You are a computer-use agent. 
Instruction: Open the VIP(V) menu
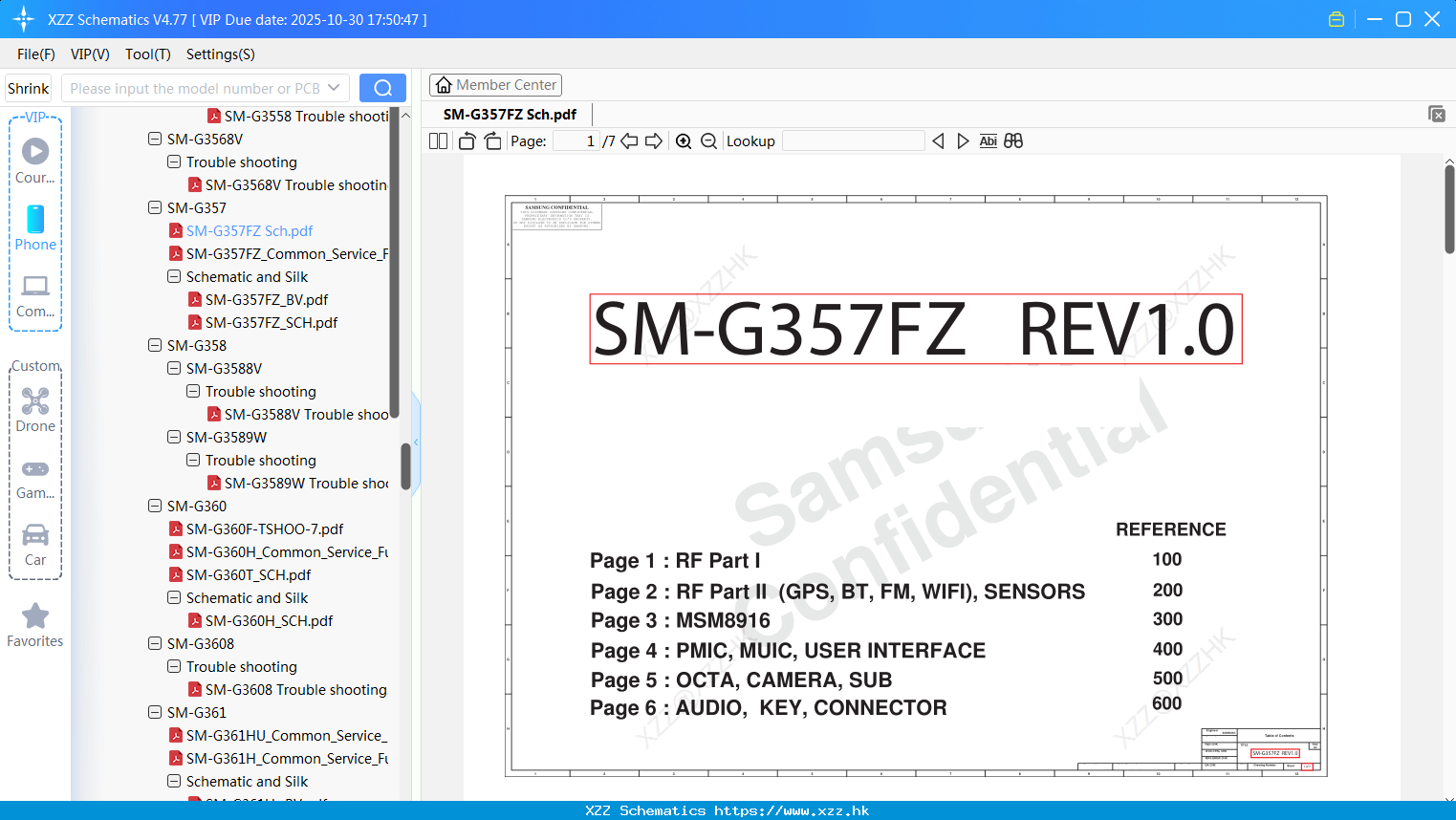click(x=90, y=54)
